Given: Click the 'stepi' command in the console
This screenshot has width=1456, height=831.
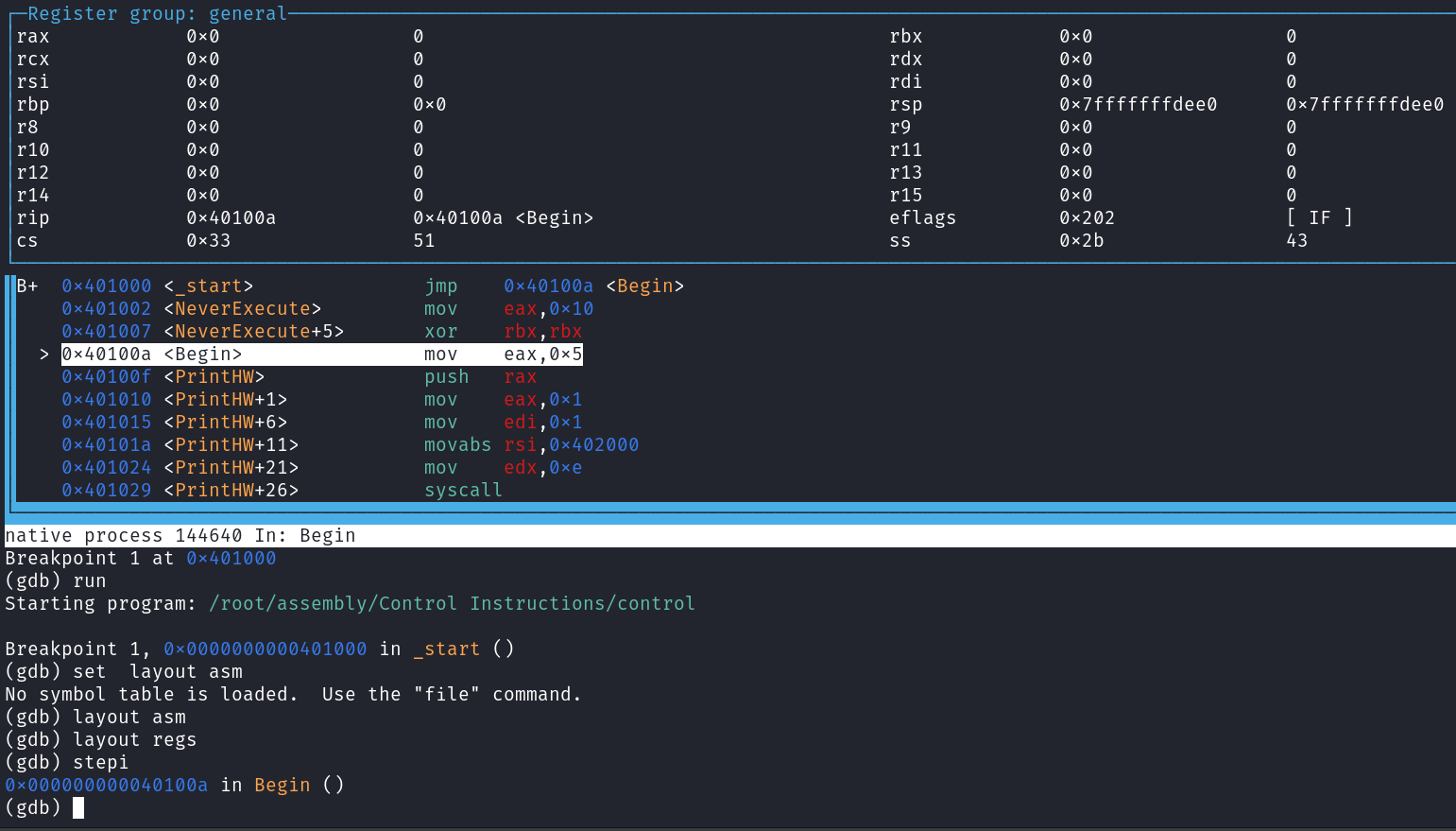Looking at the screenshot, I should click(100, 763).
